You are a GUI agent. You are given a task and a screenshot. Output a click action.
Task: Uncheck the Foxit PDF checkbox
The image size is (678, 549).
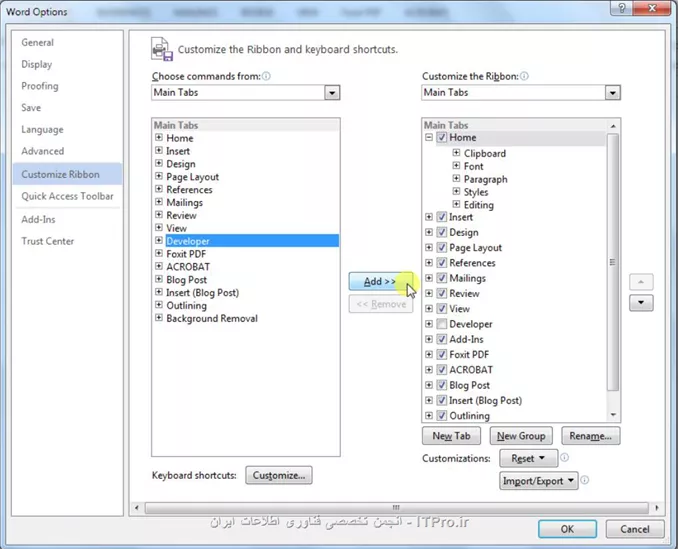pyautogui.click(x=441, y=354)
